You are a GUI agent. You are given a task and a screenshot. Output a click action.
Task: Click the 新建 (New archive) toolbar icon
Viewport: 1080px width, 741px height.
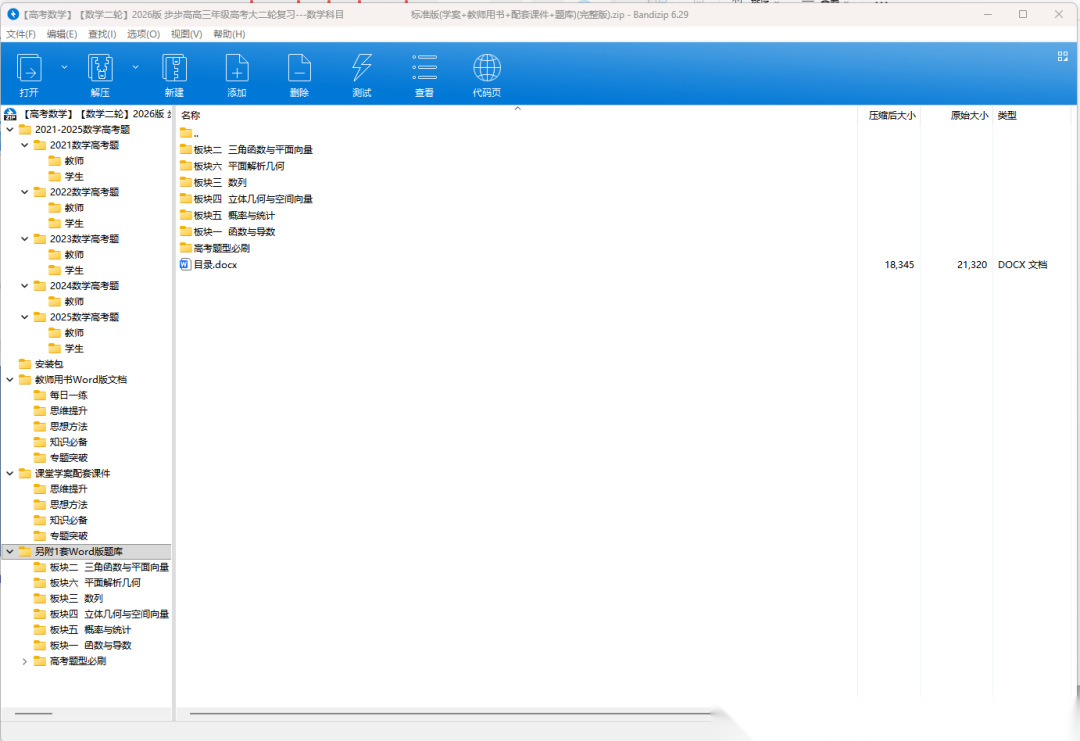click(174, 69)
